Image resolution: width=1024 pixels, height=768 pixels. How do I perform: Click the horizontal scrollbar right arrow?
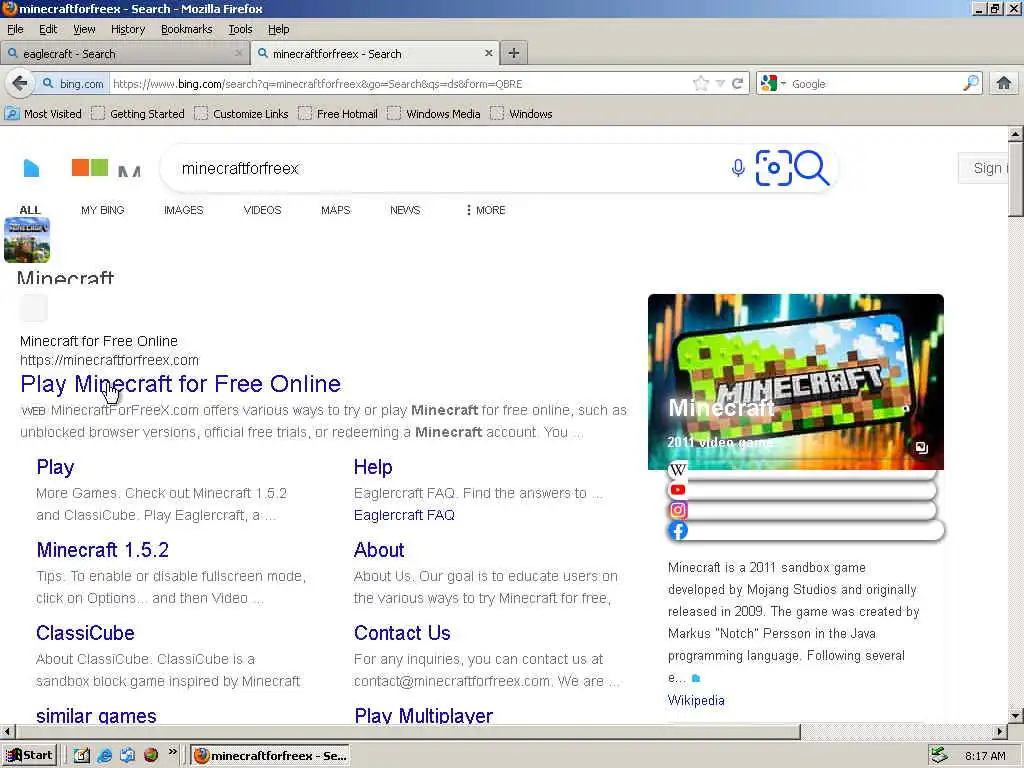(1000, 731)
